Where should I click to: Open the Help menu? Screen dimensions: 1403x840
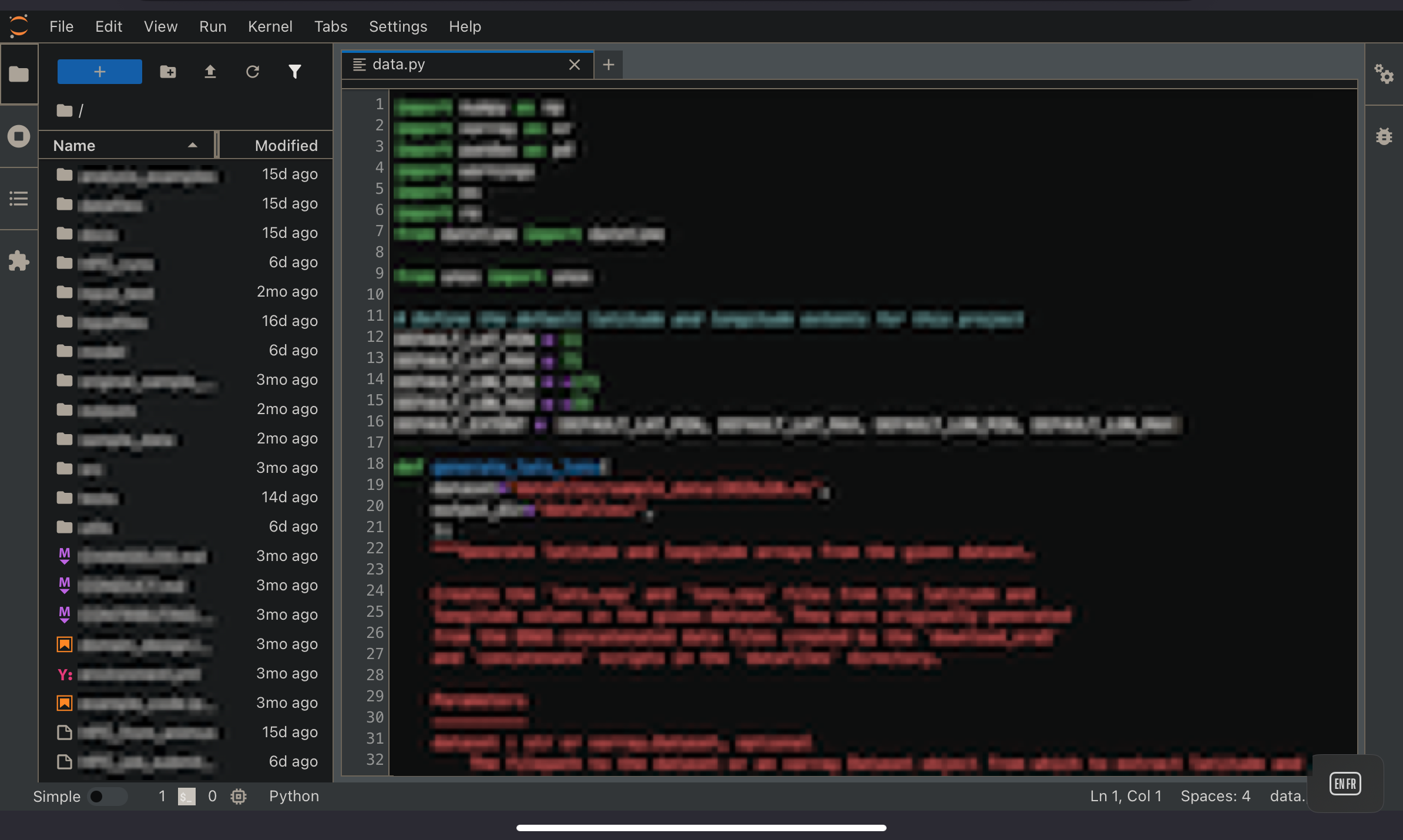pos(465,26)
